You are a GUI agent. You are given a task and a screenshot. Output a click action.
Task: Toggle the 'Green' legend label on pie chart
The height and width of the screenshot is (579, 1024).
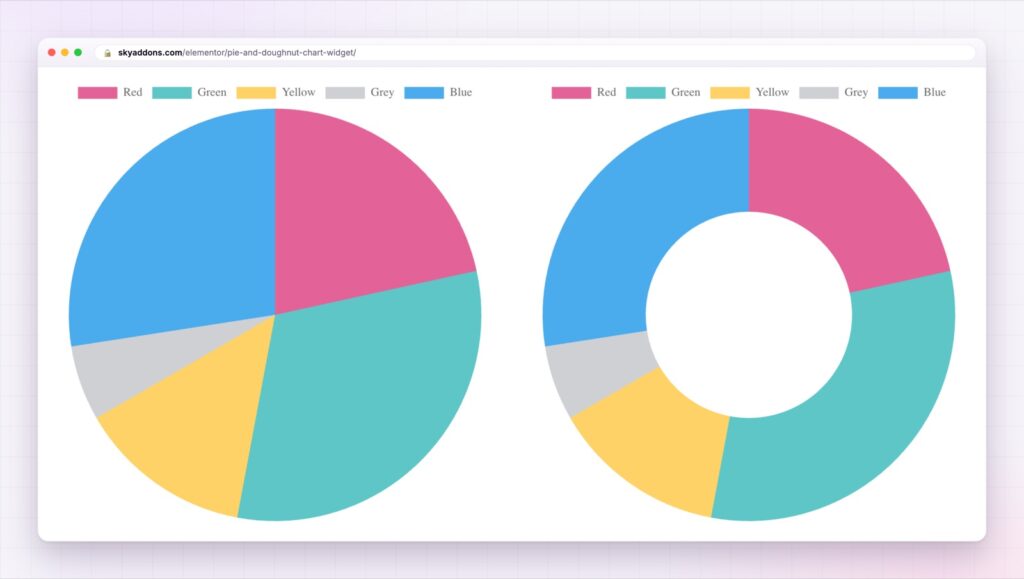click(x=212, y=92)
